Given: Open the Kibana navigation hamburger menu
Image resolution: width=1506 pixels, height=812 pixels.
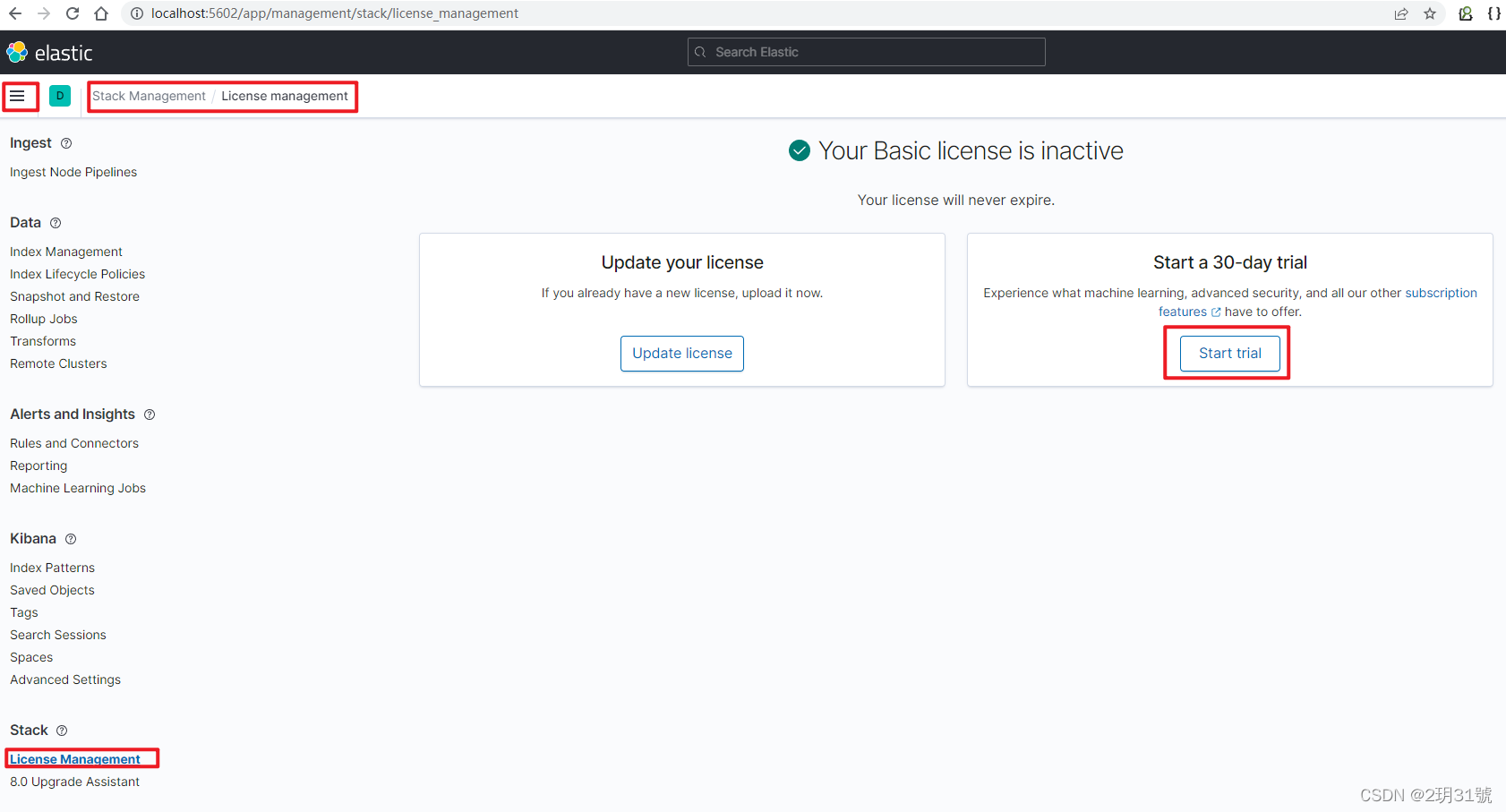Looking at the screenshot, I should 19,96.
